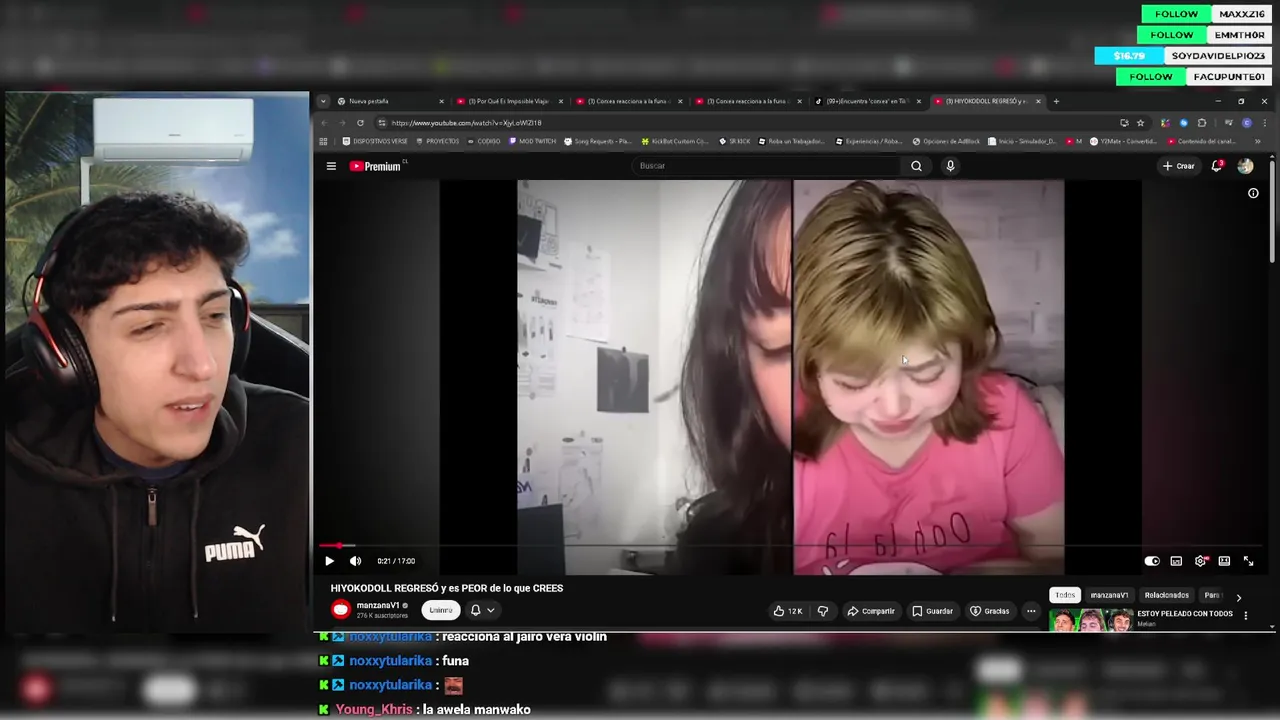Open YouTube notifications bell

(1217, 166)
